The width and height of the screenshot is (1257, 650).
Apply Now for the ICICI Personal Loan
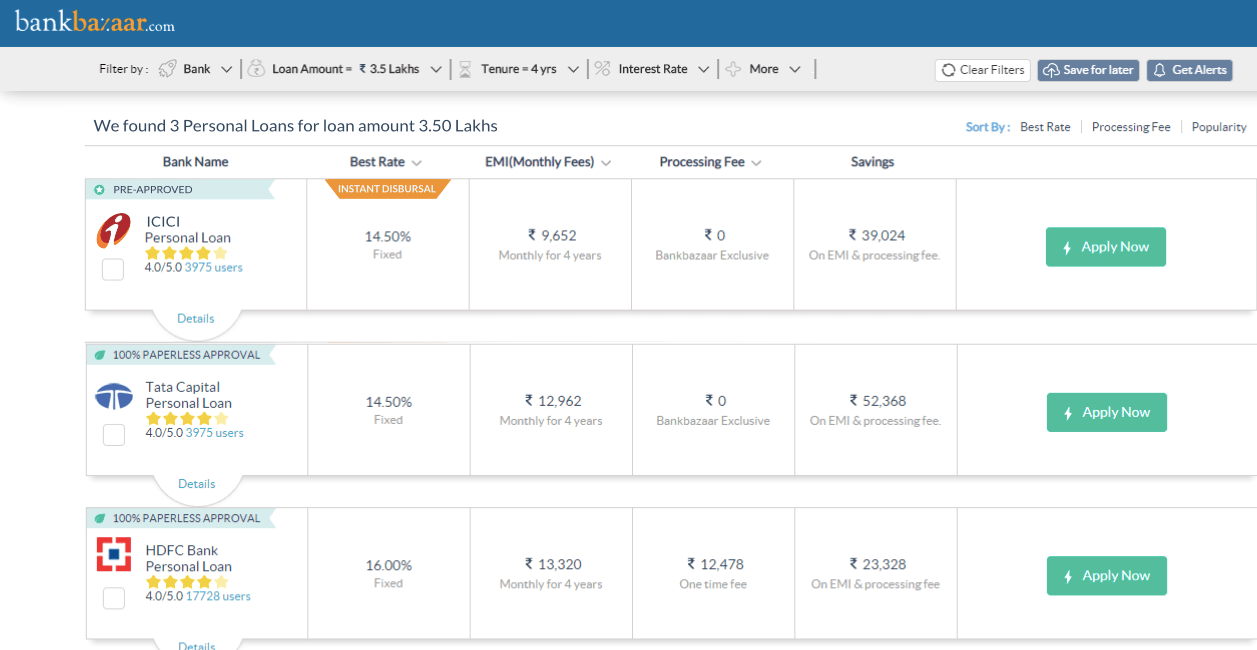[1105, 247]
